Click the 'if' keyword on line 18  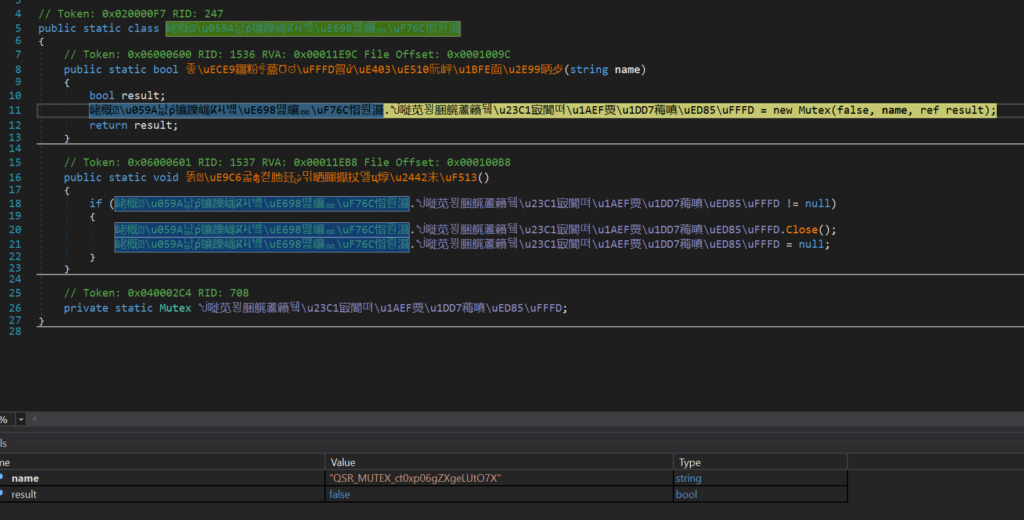pyautogui.click(x=95, y=203)
